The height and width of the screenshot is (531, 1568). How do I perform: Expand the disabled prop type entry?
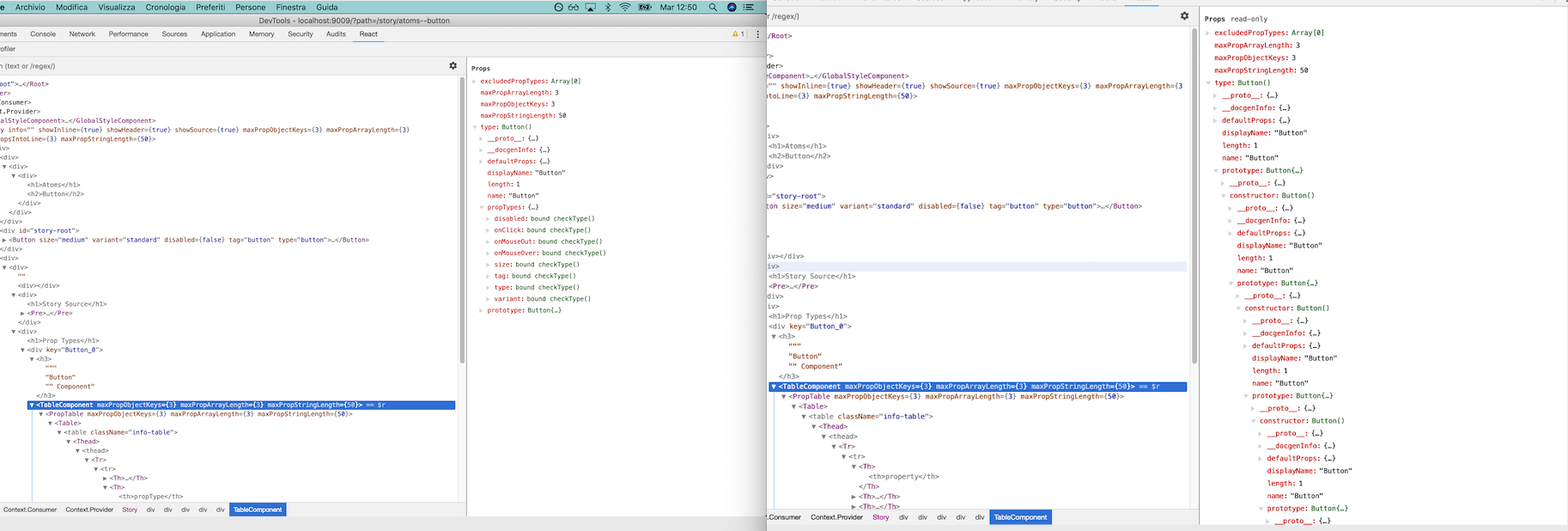click(x=488, y=219)
